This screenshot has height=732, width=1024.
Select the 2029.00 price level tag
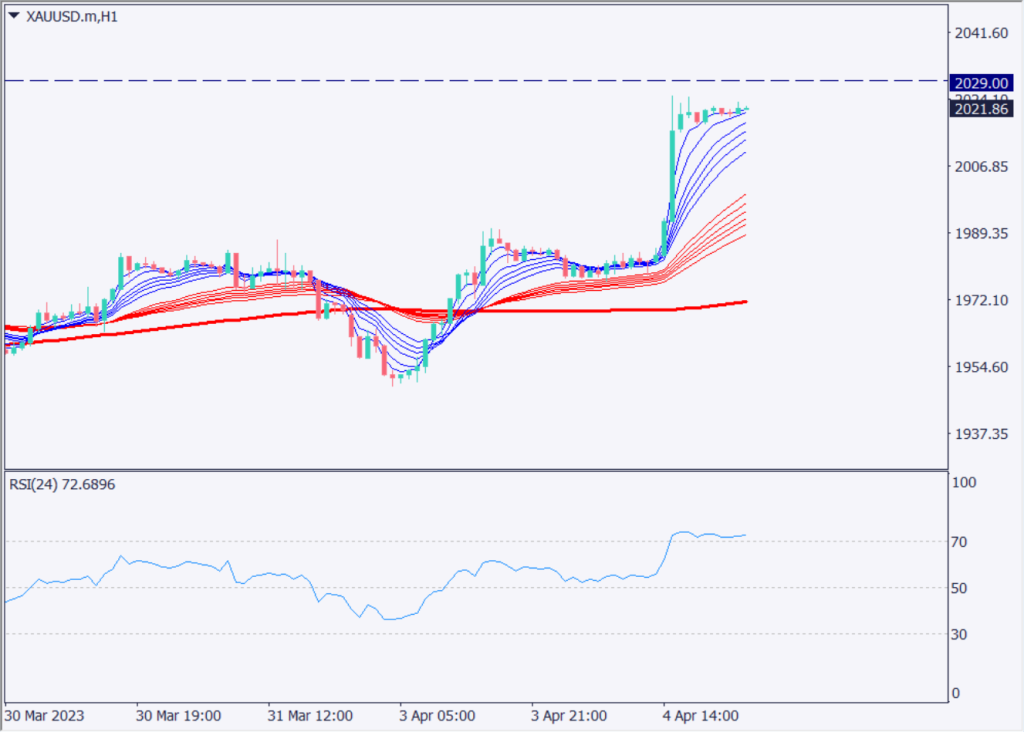pos(979,80)
